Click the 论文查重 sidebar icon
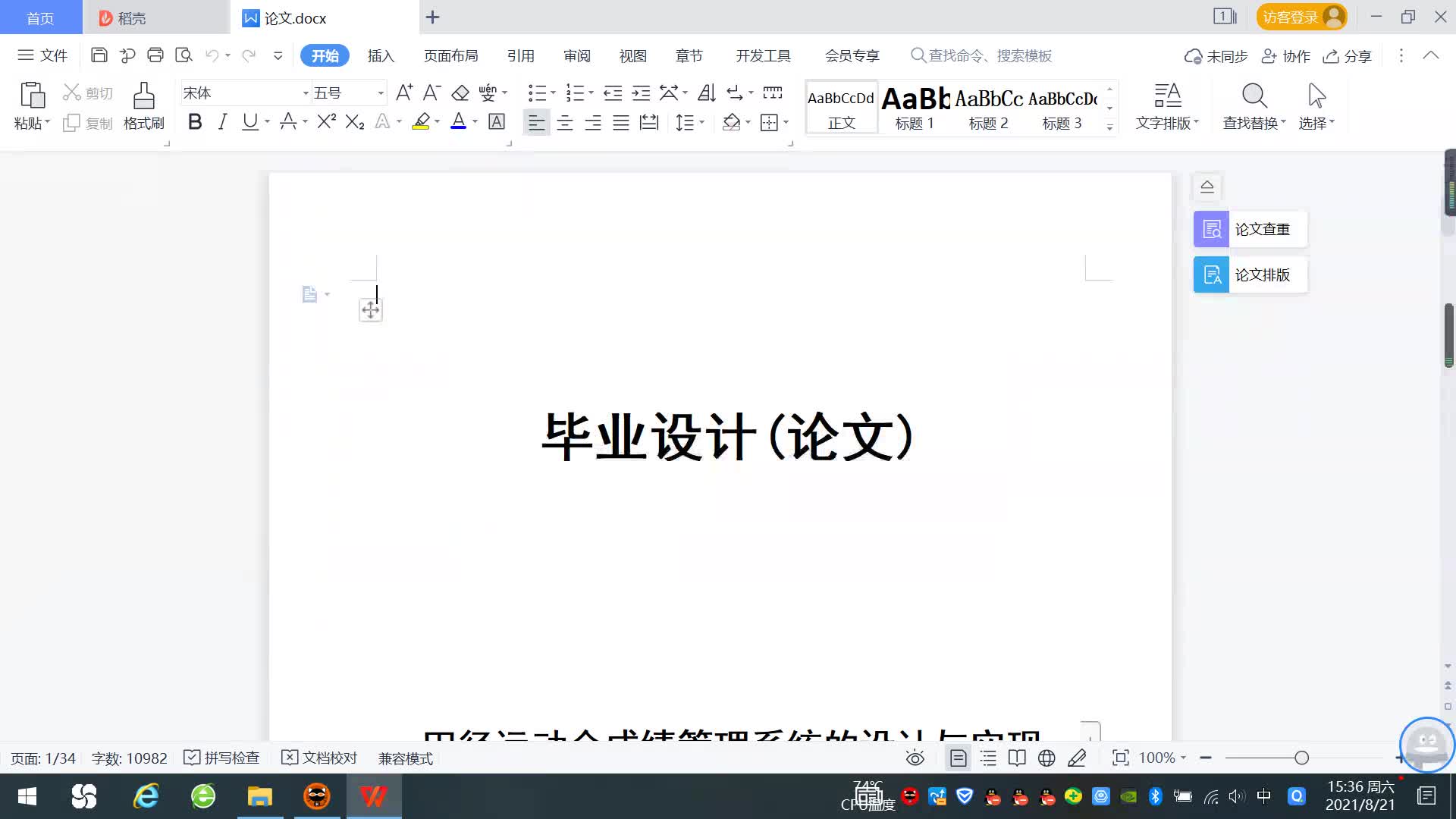Image resolution: width=1456 pixels, height=819 pixels. coord(1211,229)
